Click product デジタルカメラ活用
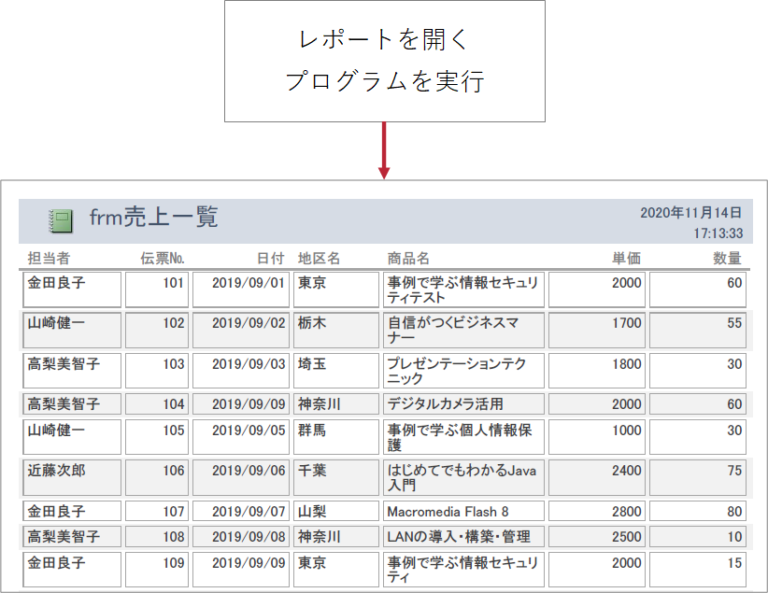Viewport: 768px width, 593px height. [x=463, y=404]
